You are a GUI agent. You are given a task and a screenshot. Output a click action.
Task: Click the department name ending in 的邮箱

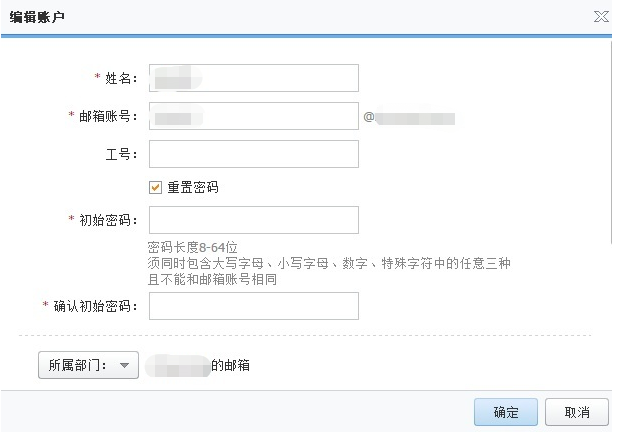199,366
